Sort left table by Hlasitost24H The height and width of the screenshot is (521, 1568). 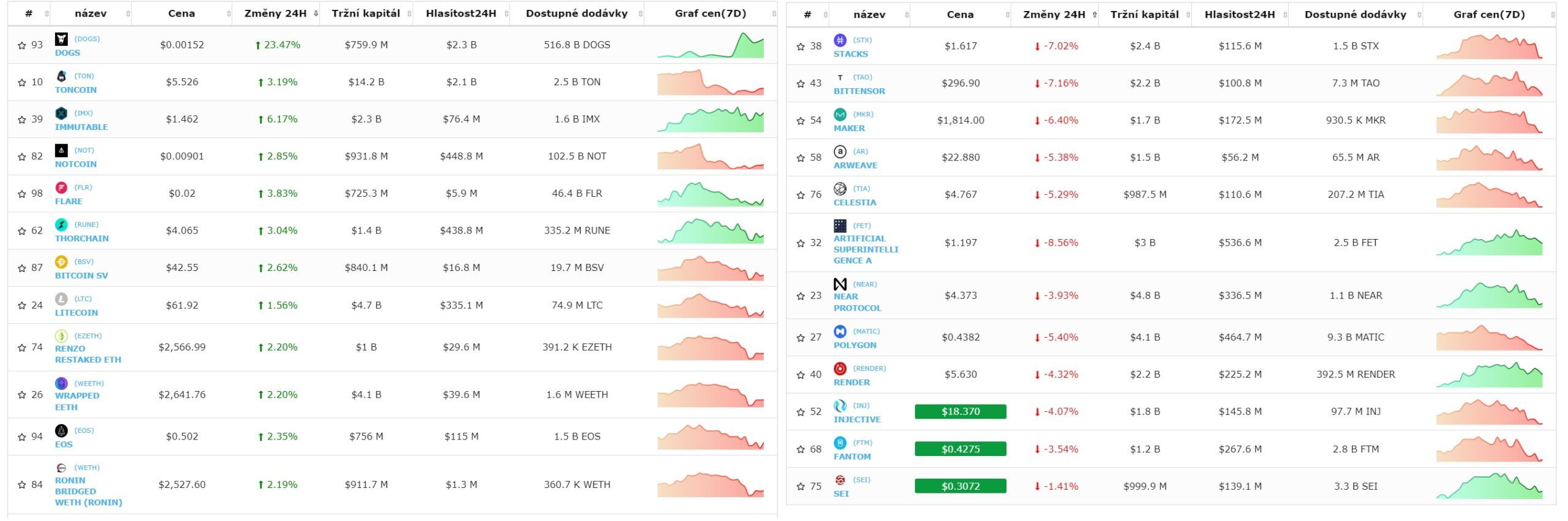tap(461, 13)
